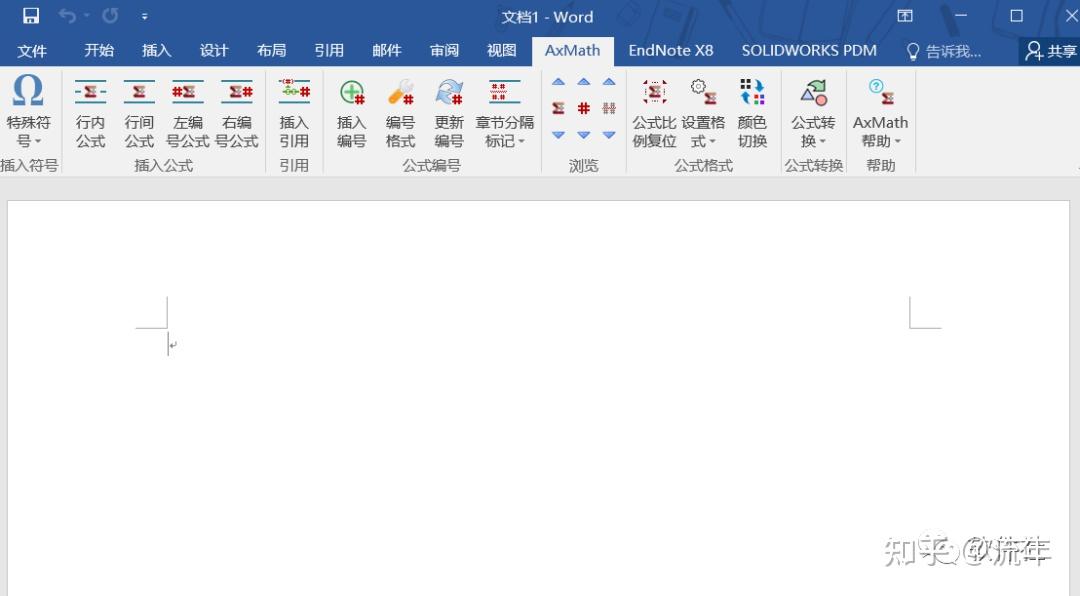Click the Redo icon in title bar

coord(110,16)
